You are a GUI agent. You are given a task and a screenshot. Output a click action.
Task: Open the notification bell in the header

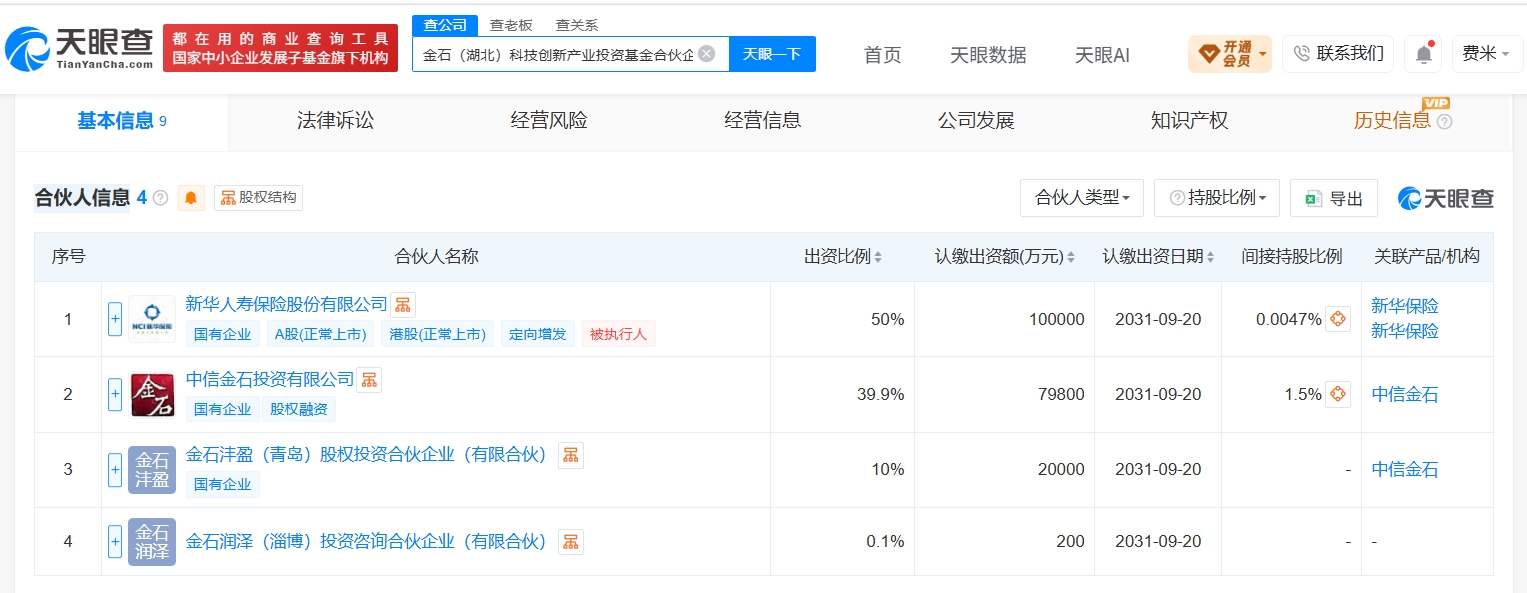click(x=1423, y=54)
